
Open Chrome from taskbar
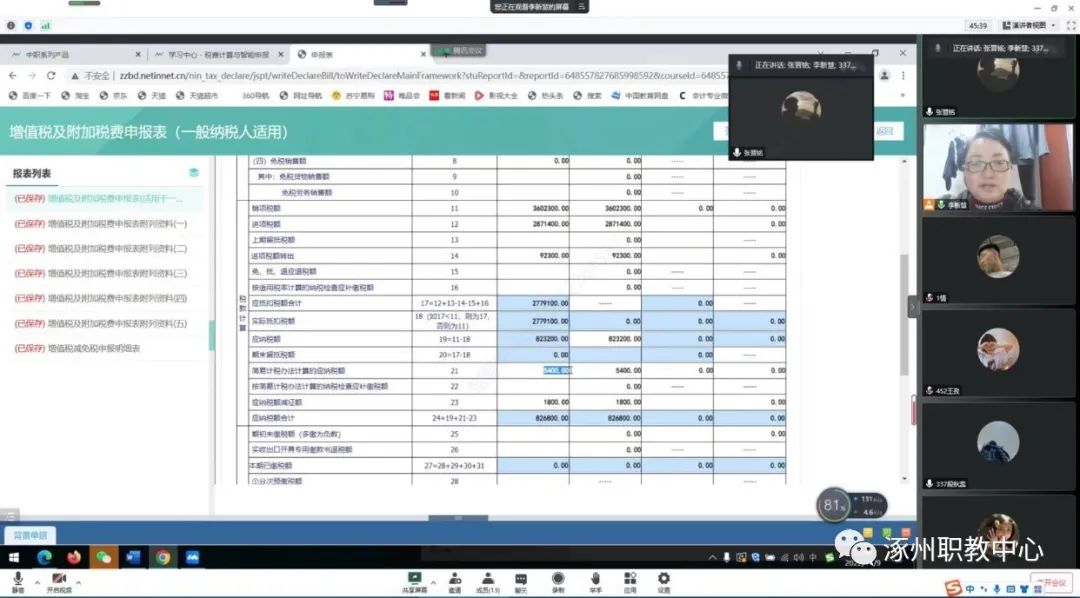163,557
